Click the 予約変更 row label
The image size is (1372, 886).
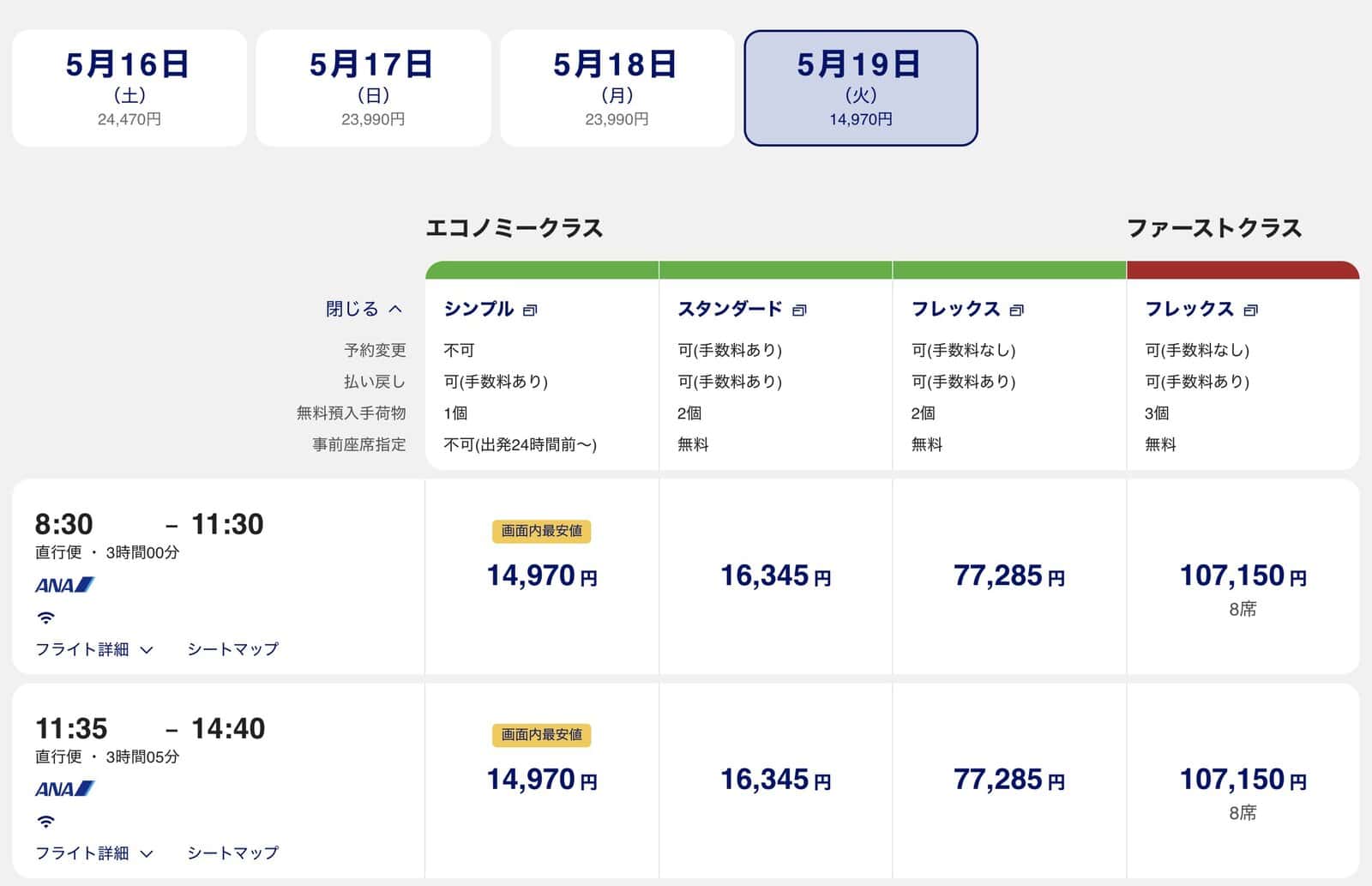click(x=375, y=350)
